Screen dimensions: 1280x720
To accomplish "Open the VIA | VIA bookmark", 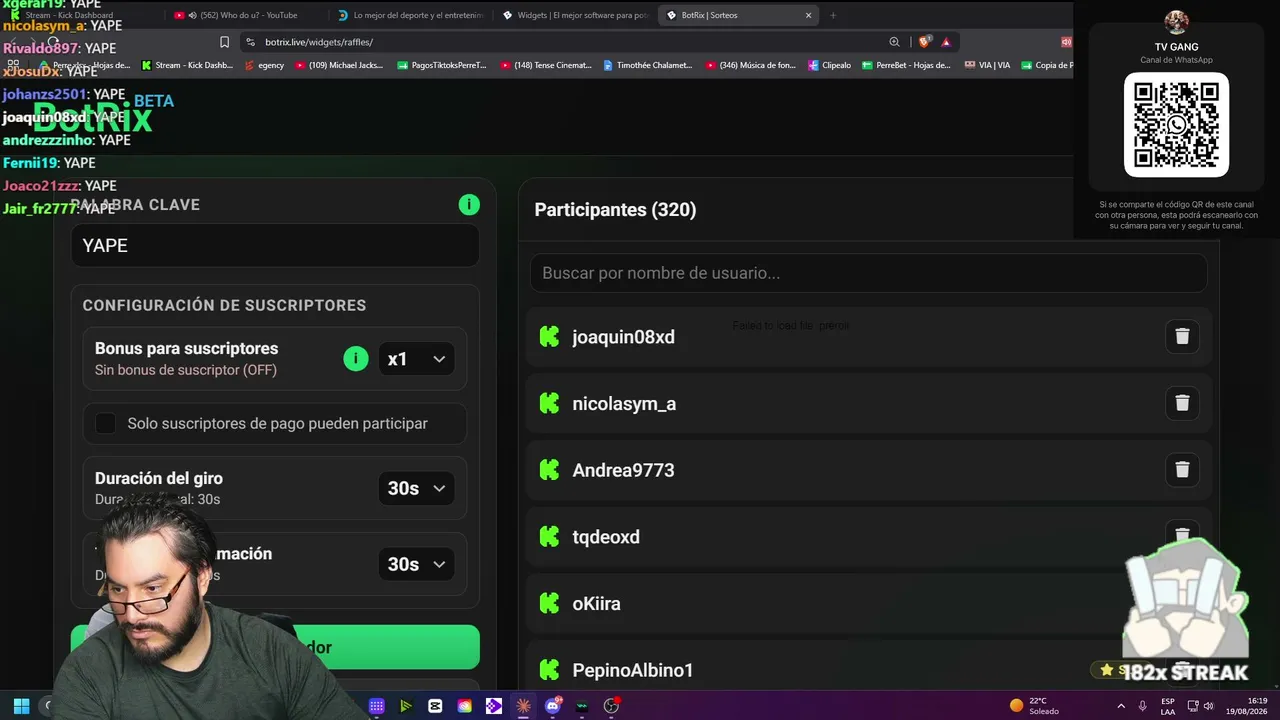I will [987, 65].
